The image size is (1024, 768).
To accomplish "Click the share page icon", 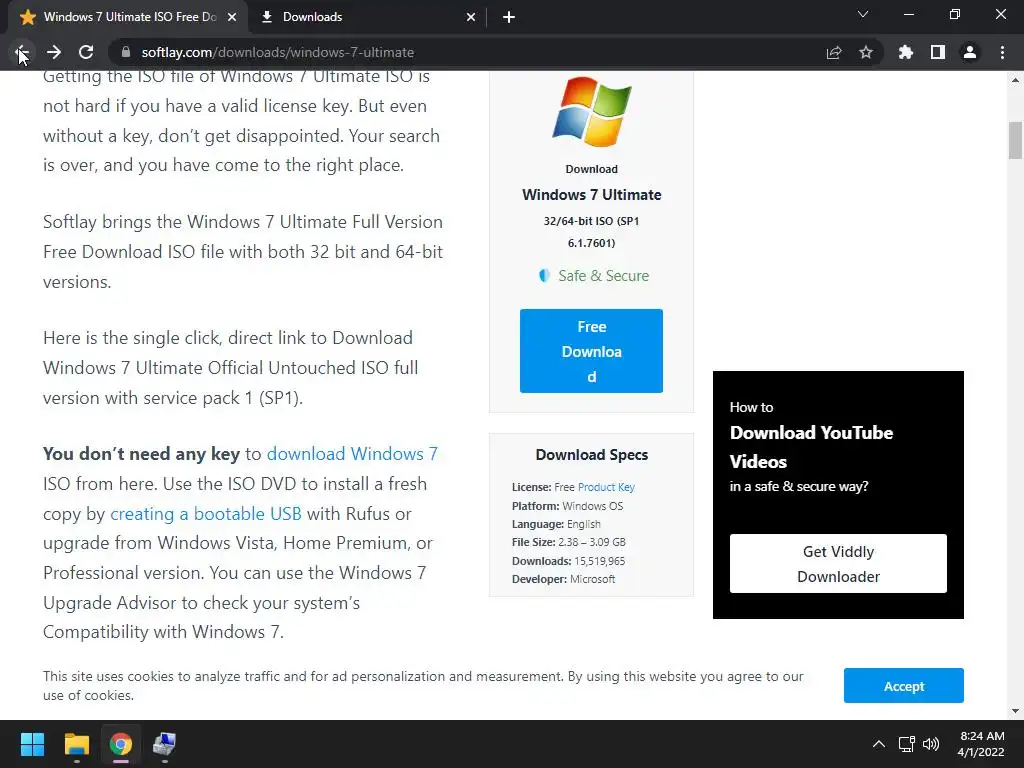I will tap(834, 52).
